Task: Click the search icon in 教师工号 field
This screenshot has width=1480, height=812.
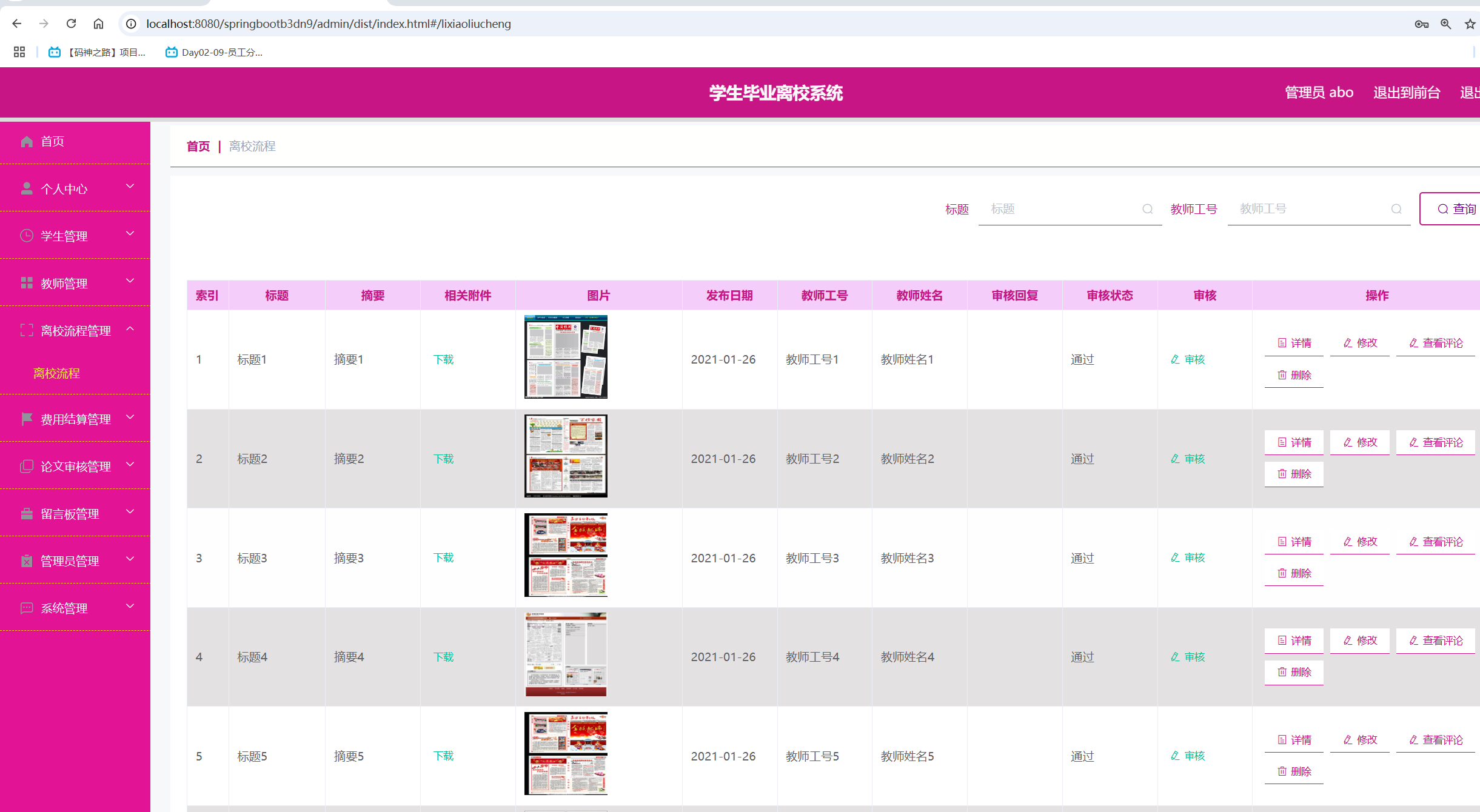Action: [x=1396, y=209]
